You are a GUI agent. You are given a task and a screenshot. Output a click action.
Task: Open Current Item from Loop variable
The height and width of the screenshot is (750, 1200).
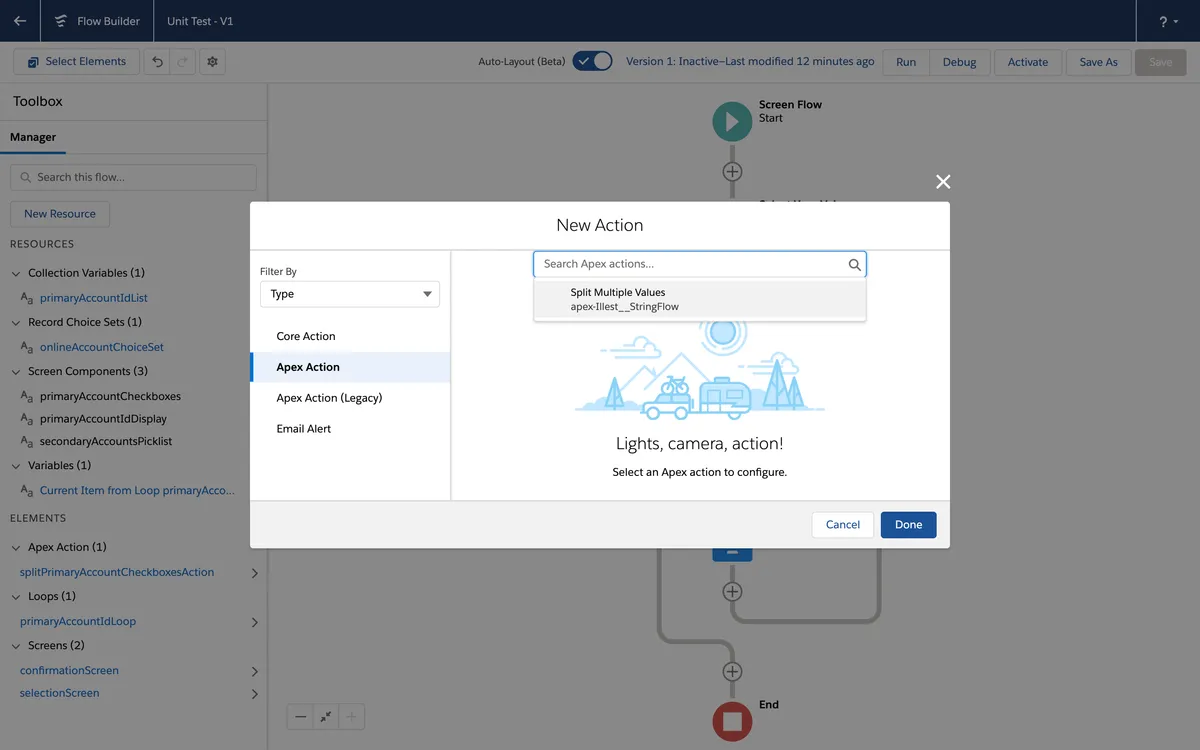(x=138, y=491)
